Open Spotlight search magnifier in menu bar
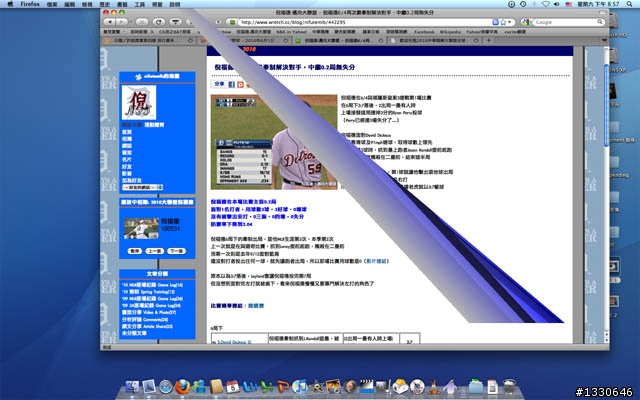The height and width of the screenshot is (400, 640). pos(630,4)
